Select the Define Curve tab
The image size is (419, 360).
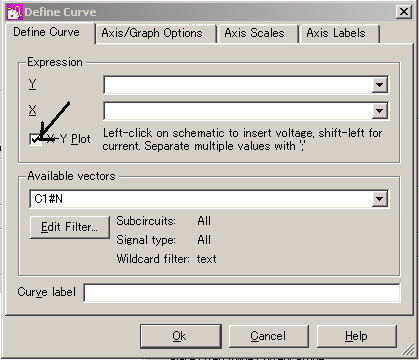(x=47, y=32)
